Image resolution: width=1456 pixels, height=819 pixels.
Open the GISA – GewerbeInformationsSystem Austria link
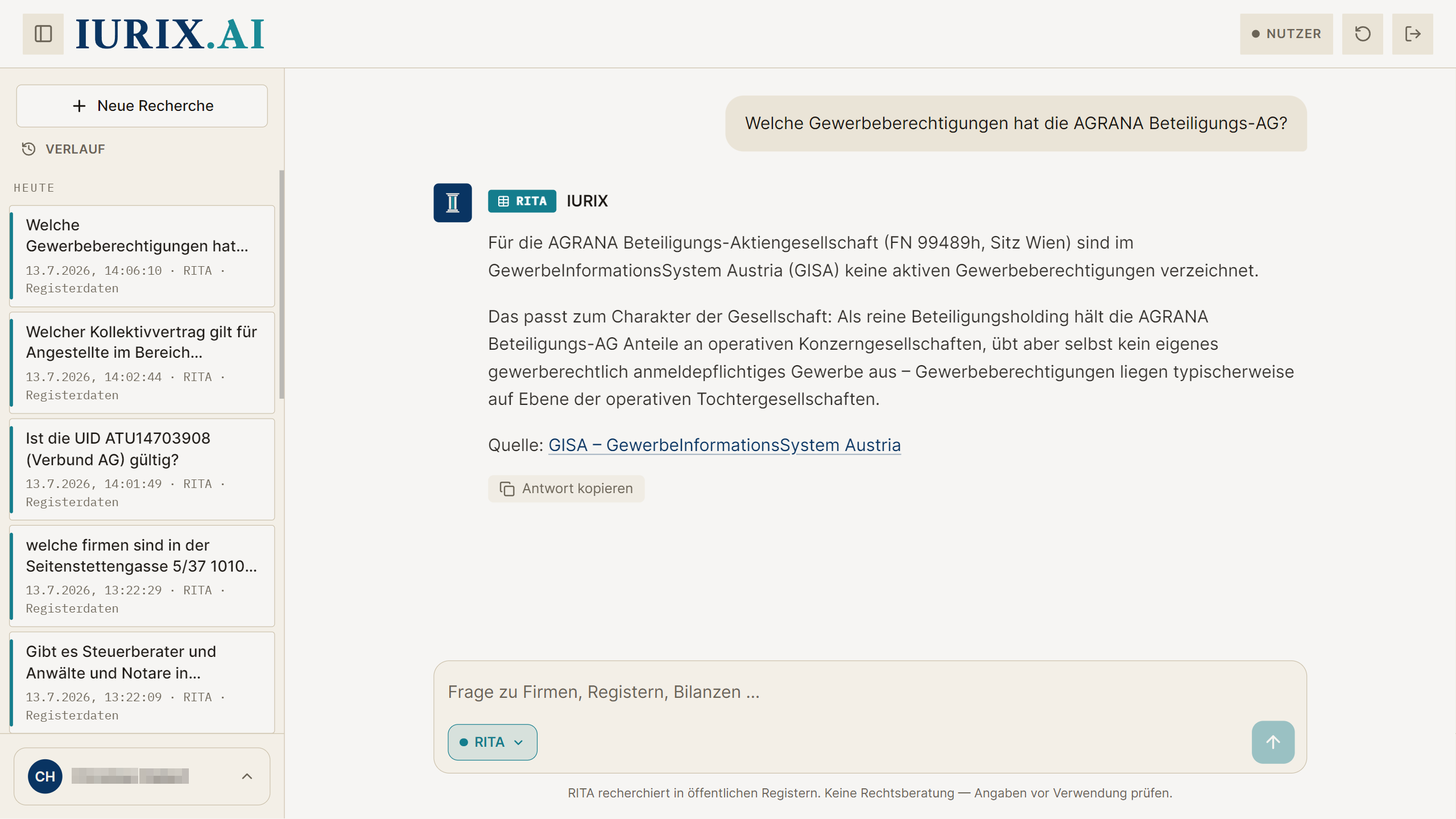click(725, 445)
